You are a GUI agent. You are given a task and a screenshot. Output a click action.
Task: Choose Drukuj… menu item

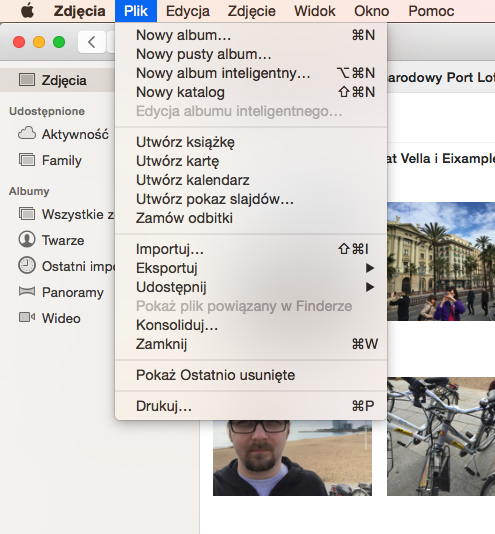point(251,406)
